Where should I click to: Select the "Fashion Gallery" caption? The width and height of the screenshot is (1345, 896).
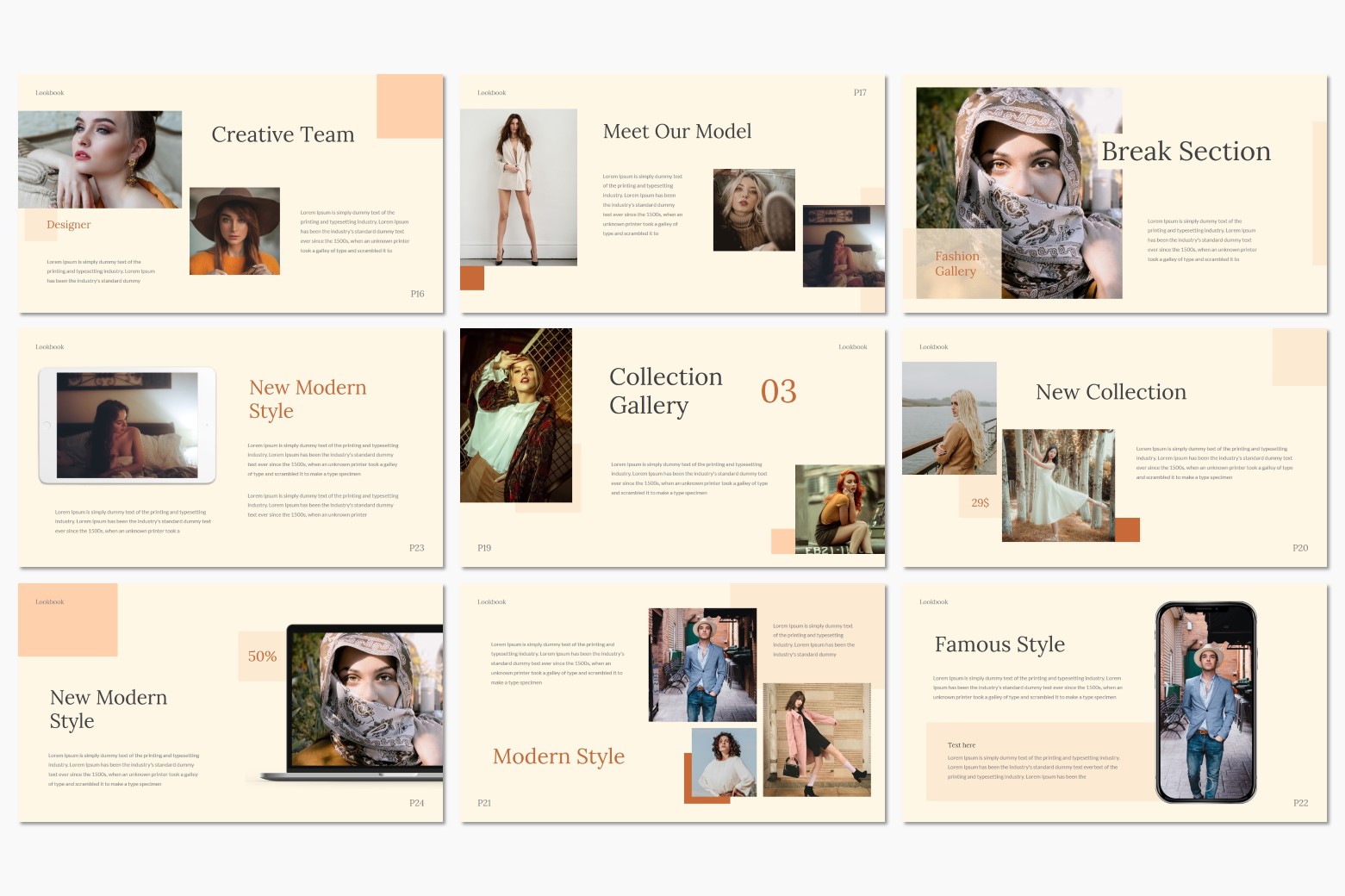(x=956, y=264)
